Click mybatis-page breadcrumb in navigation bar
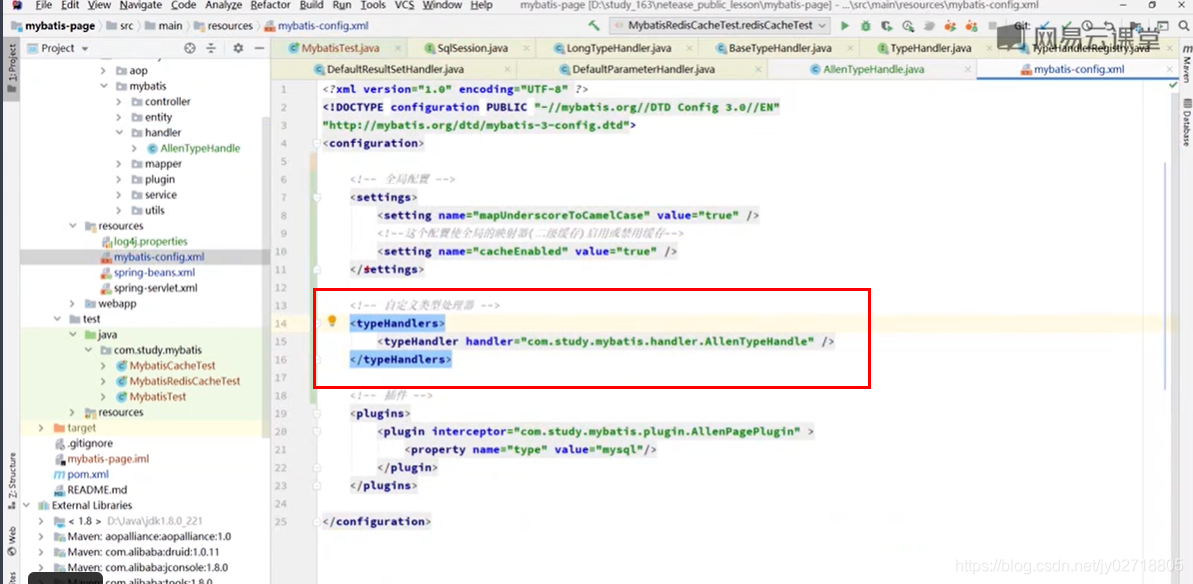1193x584 pixels. [x=53, y=26]
